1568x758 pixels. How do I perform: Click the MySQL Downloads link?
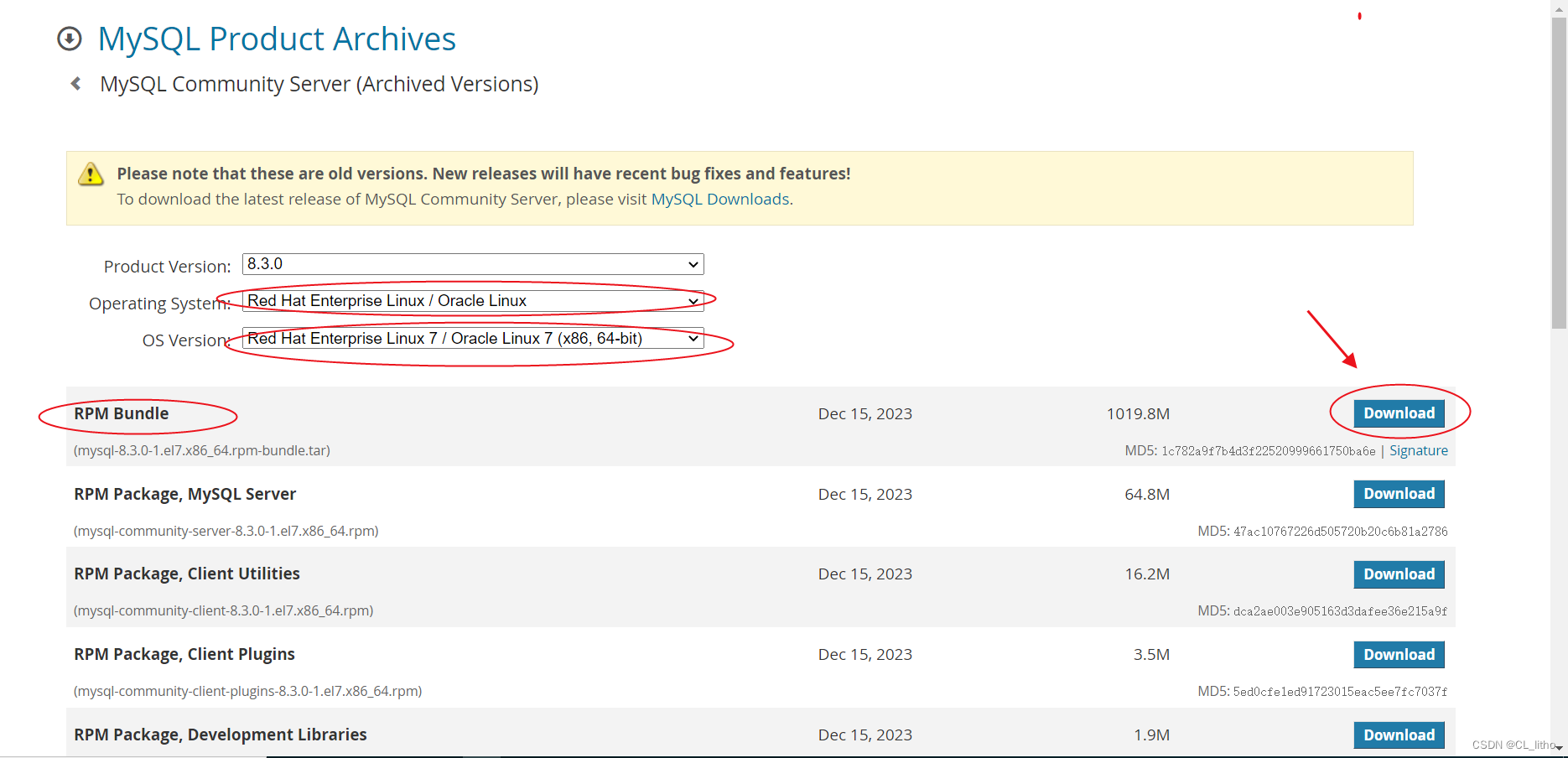click(720, 199)
